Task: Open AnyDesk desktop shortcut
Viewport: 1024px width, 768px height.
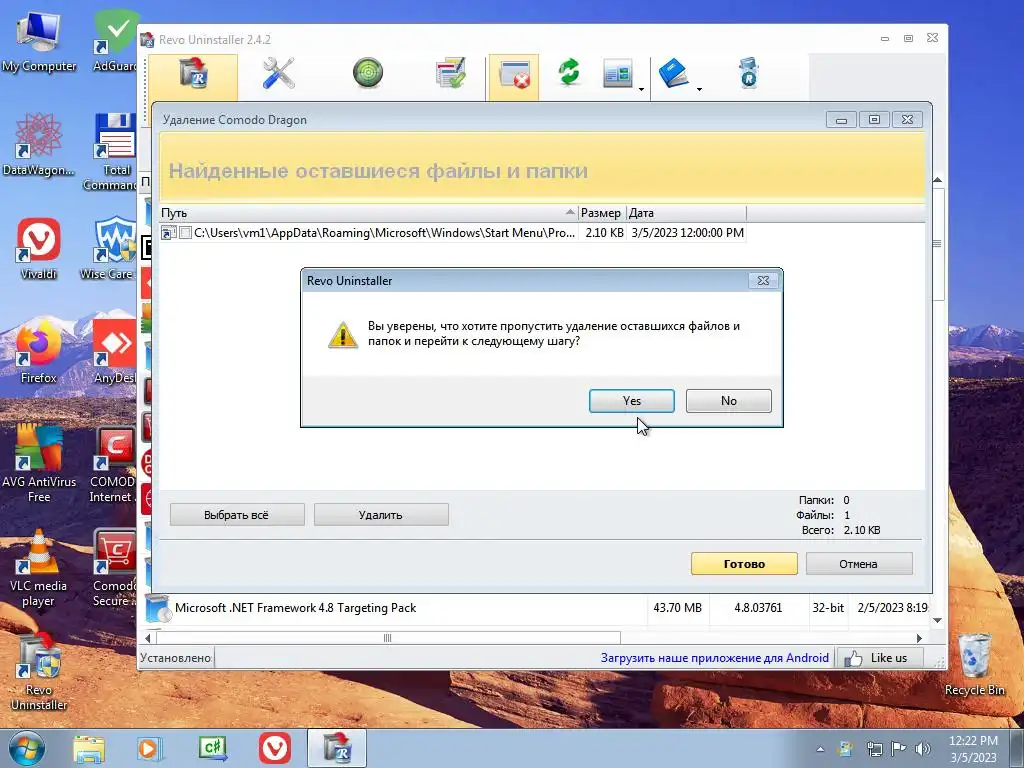Action: pos(115,353)
